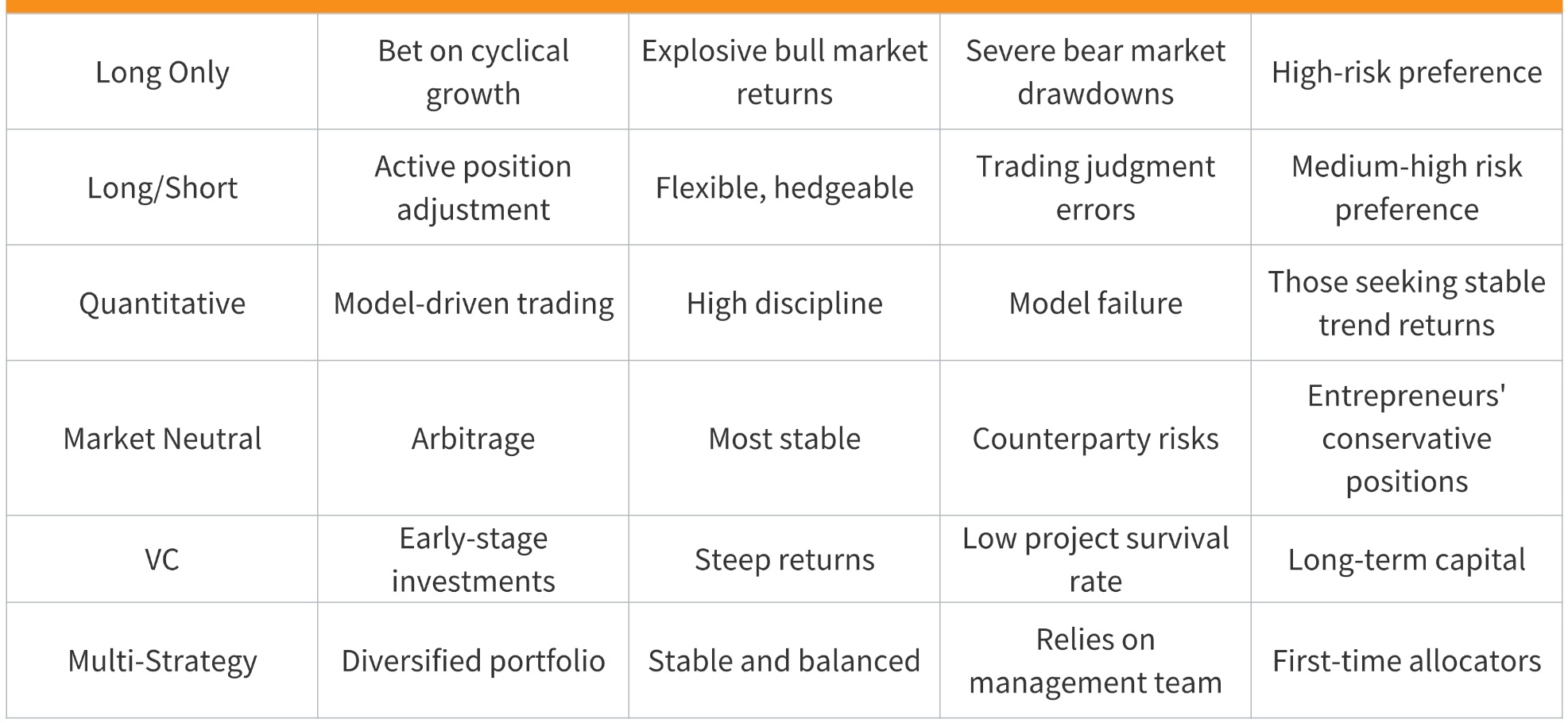Select the "First-time allocators" cell
The image size is (1568, 723).
(x=1406, y=661)
